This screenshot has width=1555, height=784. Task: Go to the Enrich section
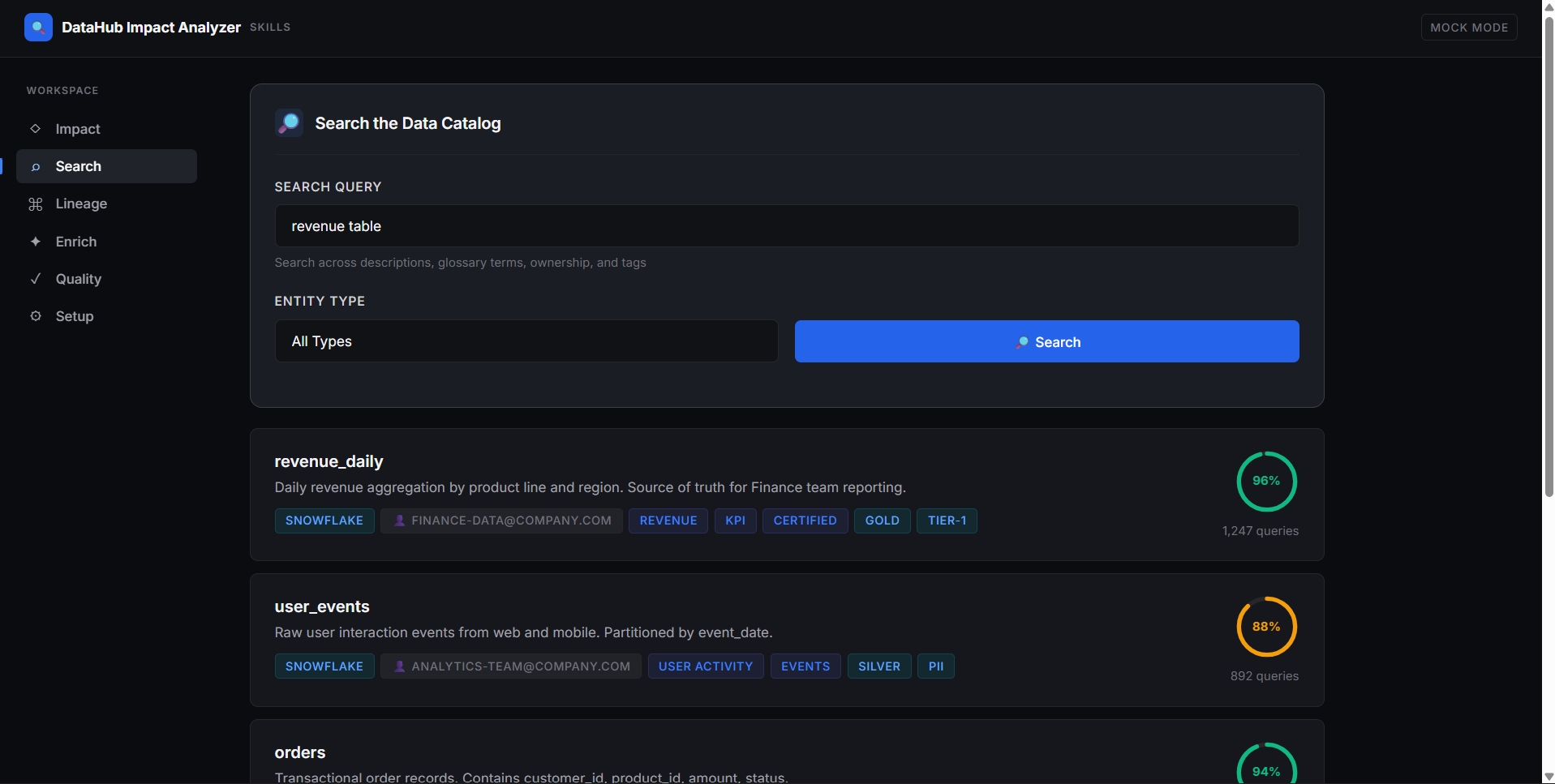(x=106, y=242)
